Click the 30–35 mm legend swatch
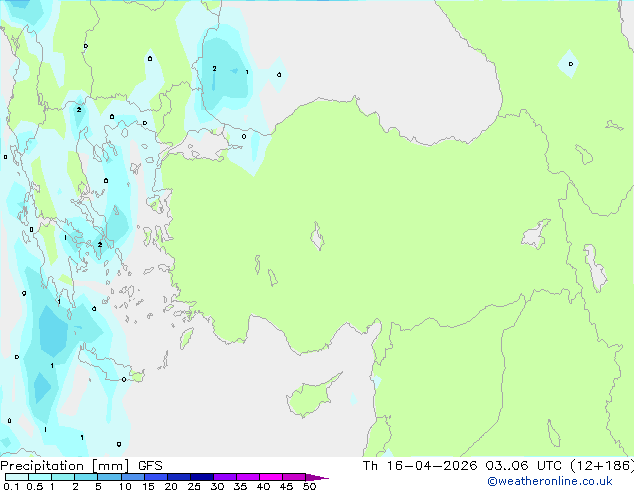This screenshot has height=490, width=634. [x=225, y=477]
